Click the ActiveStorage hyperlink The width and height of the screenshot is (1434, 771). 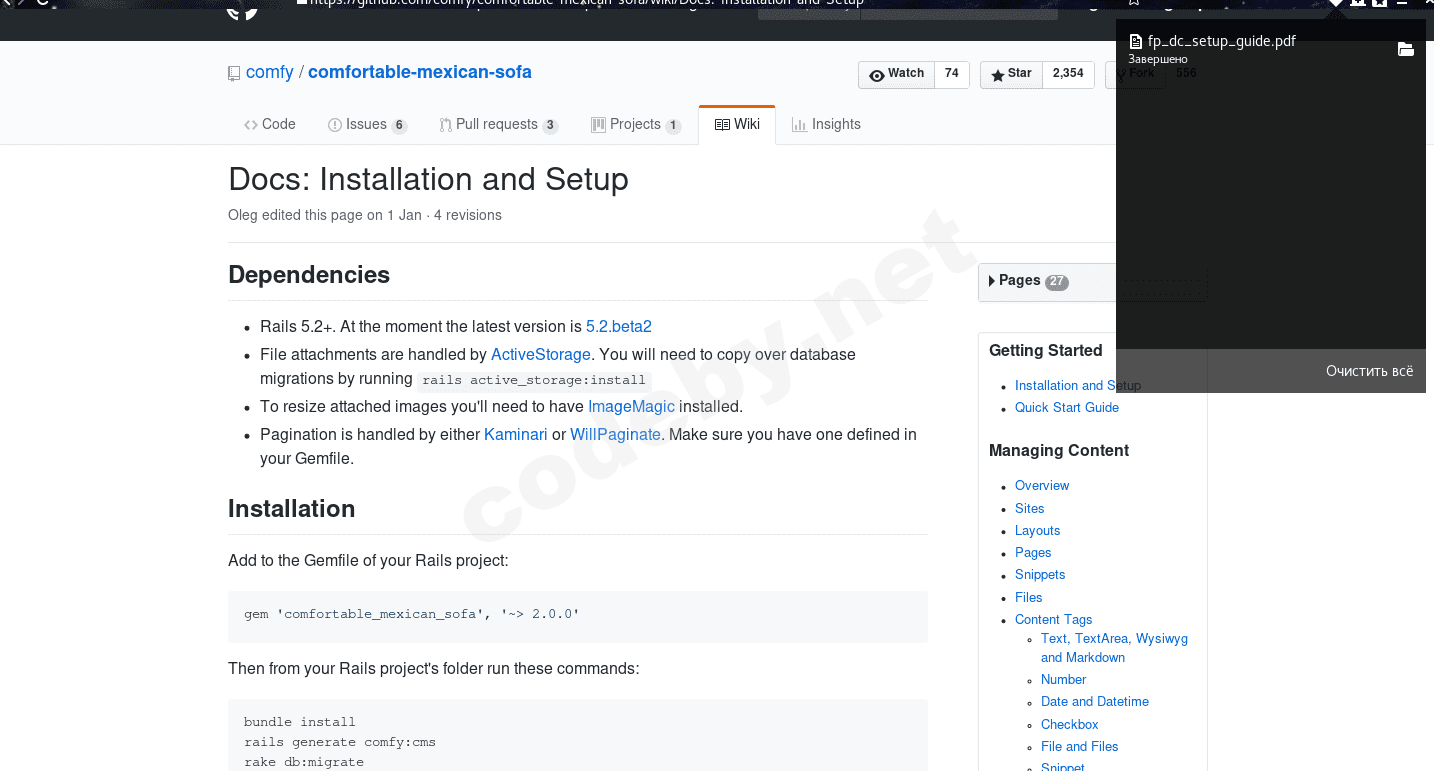pyautogui.click(x=541, y=355)
